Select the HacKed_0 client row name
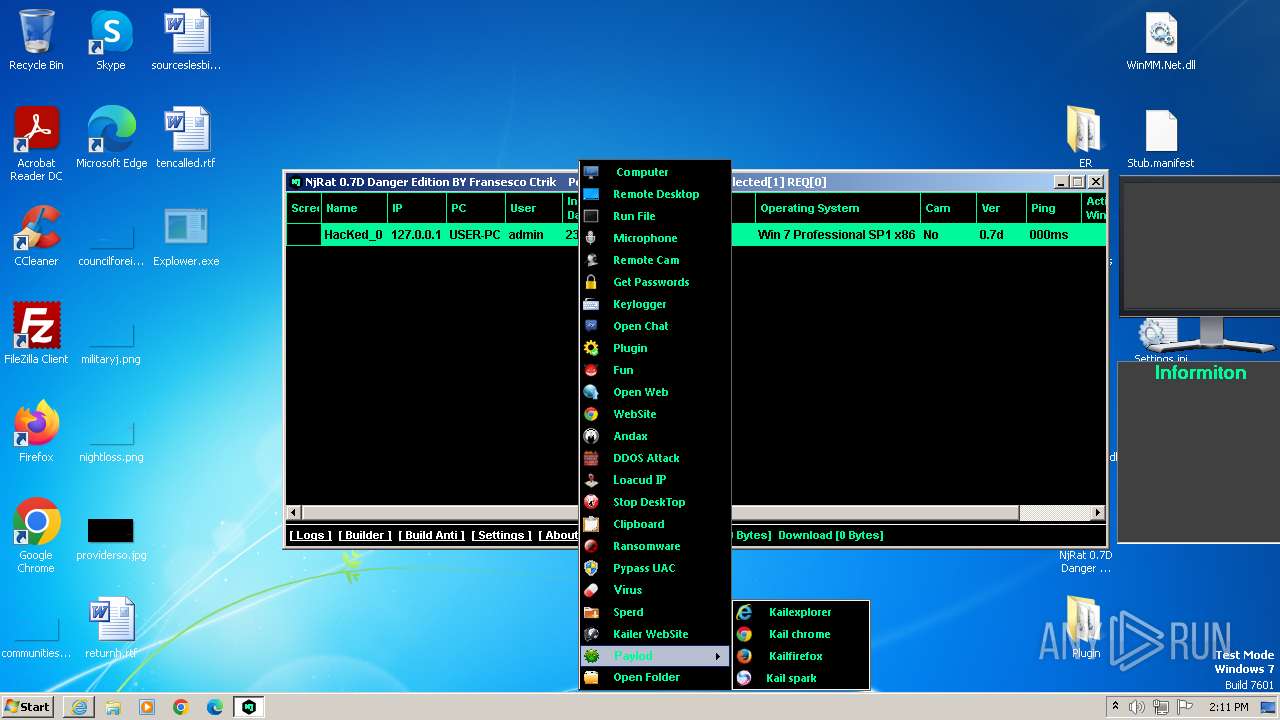The width and height of the screenshot is (1280, 720). tap(353, 235)
